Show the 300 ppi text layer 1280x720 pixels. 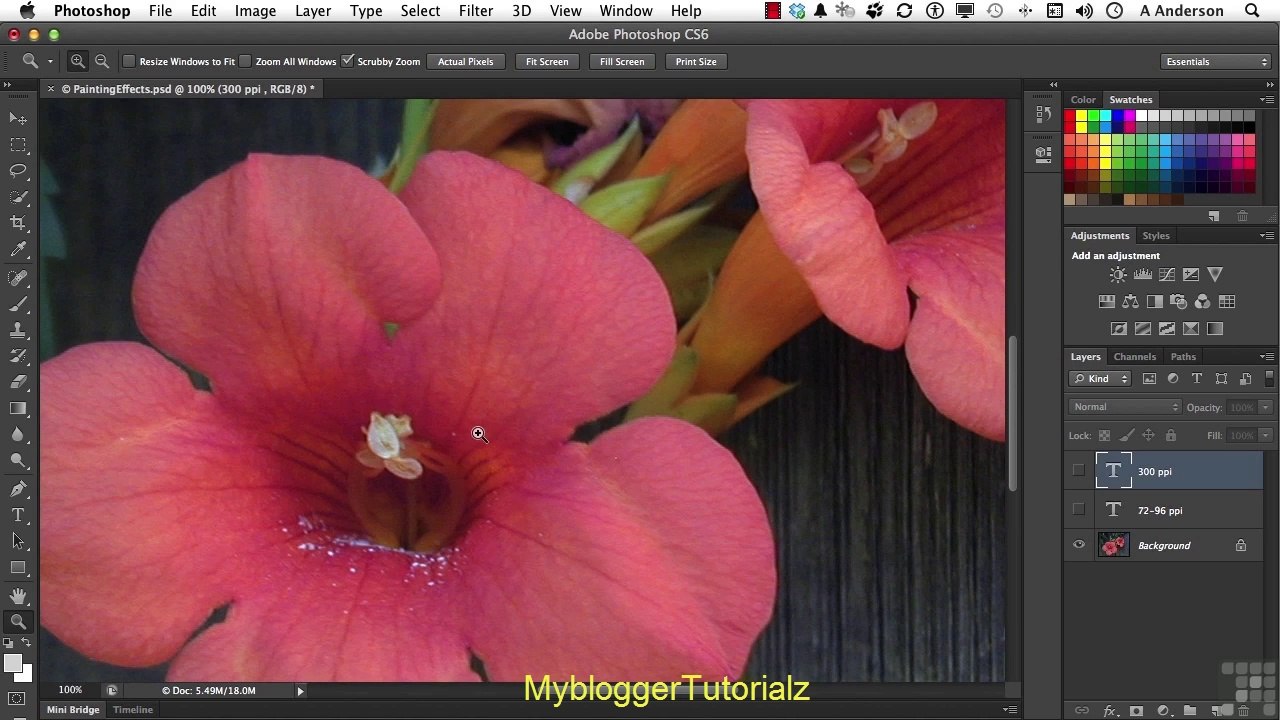tap(1078, 471)
